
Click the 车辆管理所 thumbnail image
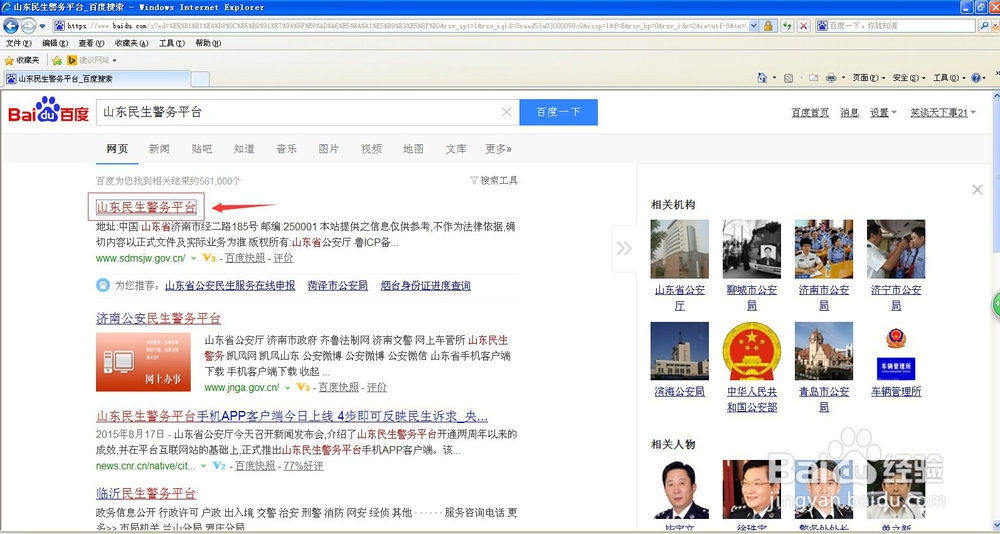(896, 351)
